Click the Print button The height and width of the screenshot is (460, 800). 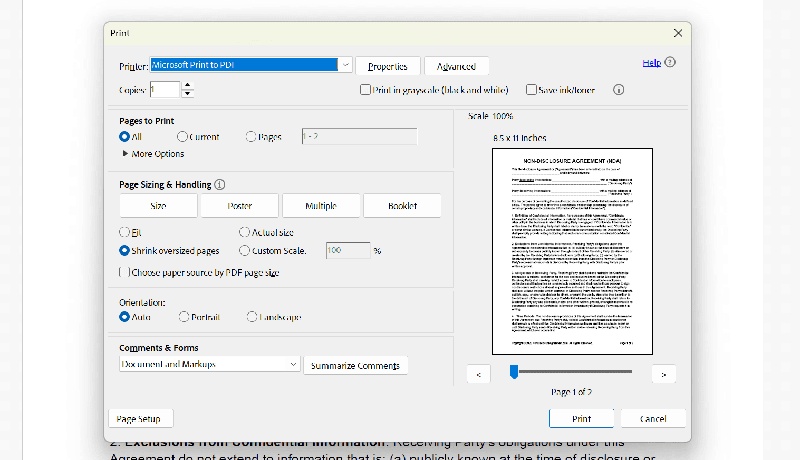582,419
